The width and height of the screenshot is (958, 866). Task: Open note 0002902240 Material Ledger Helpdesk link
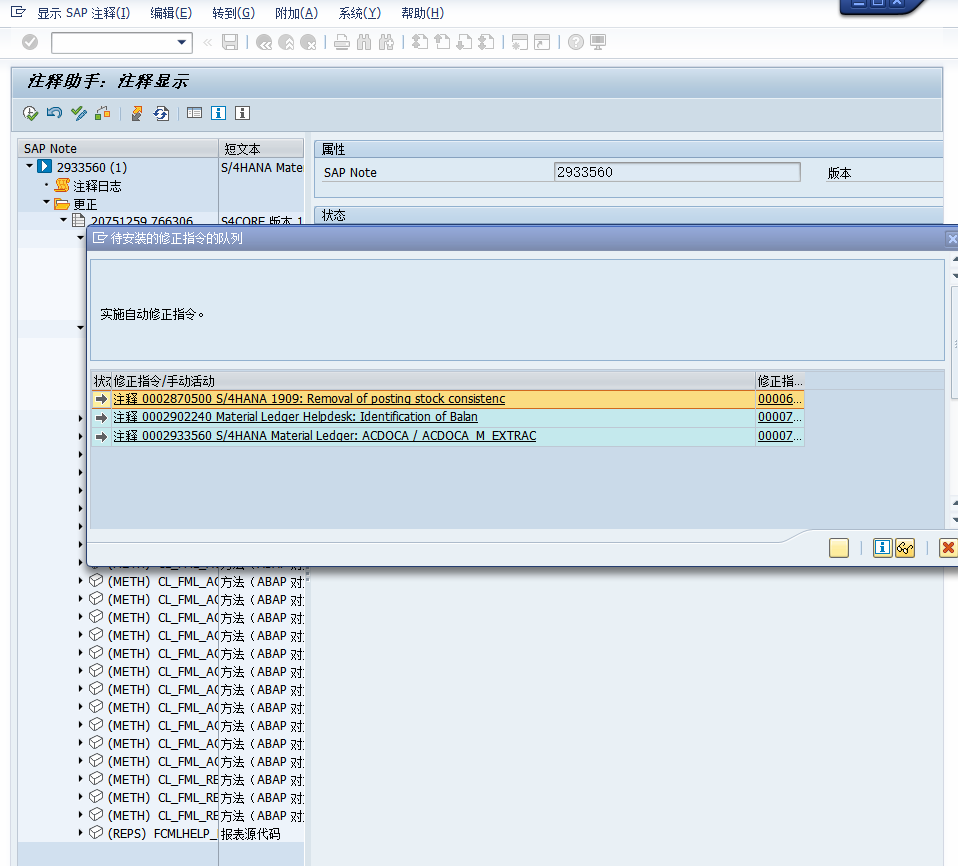[x=295, y=417]
